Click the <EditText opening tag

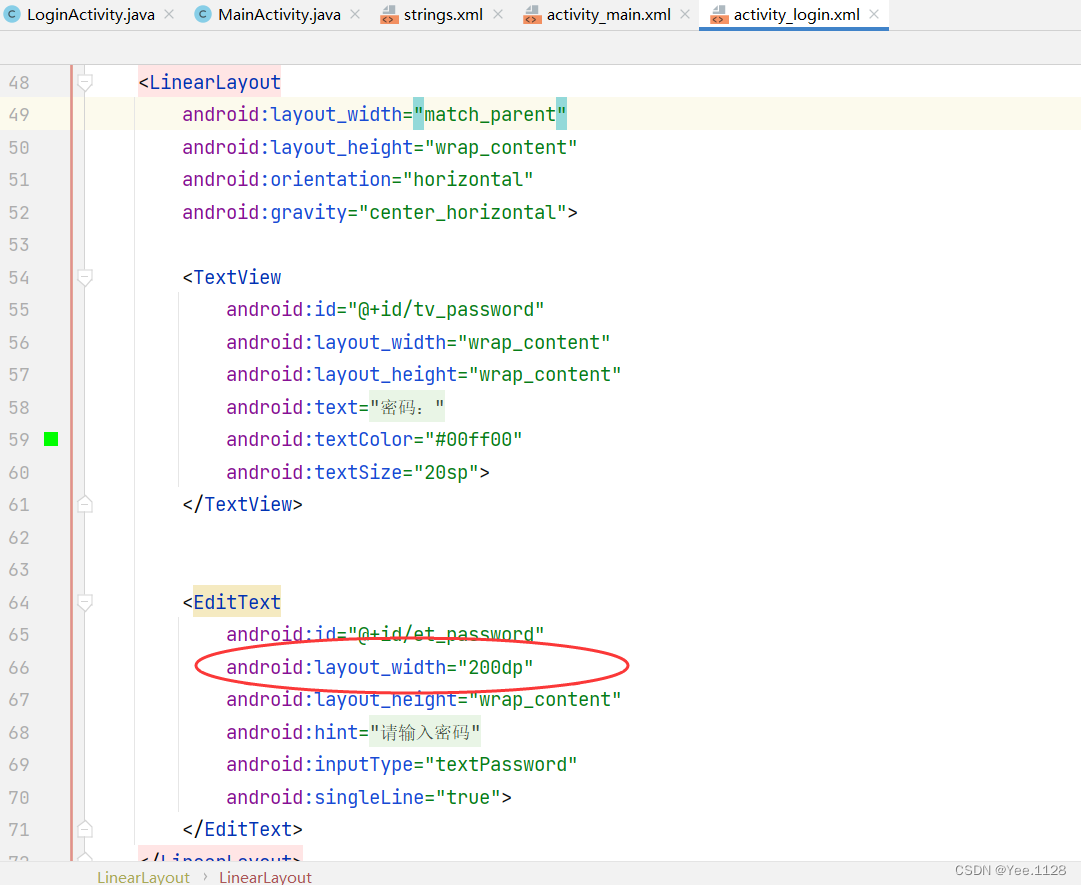point(232,602)
